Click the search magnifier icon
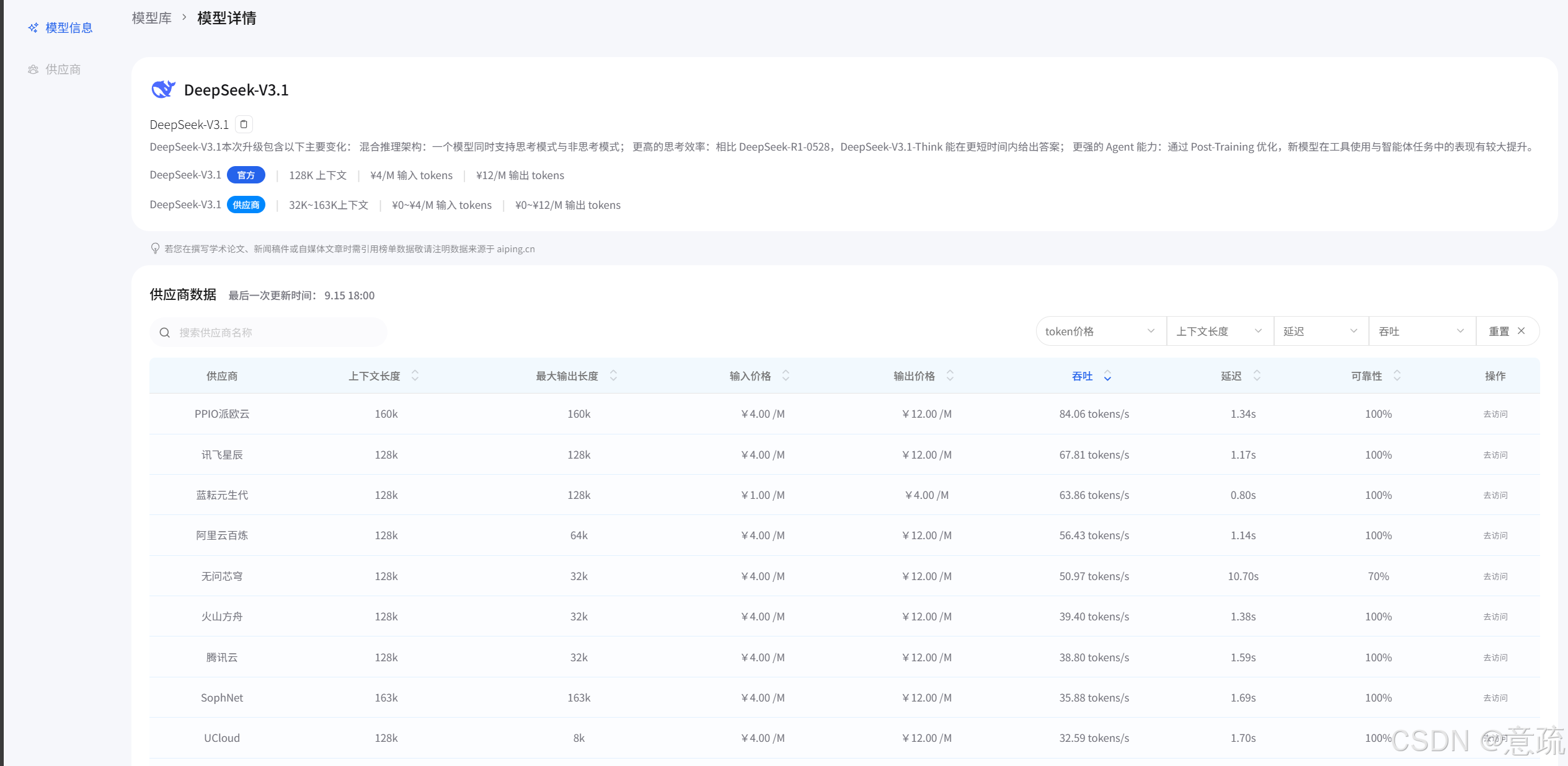The height and width of the screenshot is (766, 1568). tap(165, 333)
